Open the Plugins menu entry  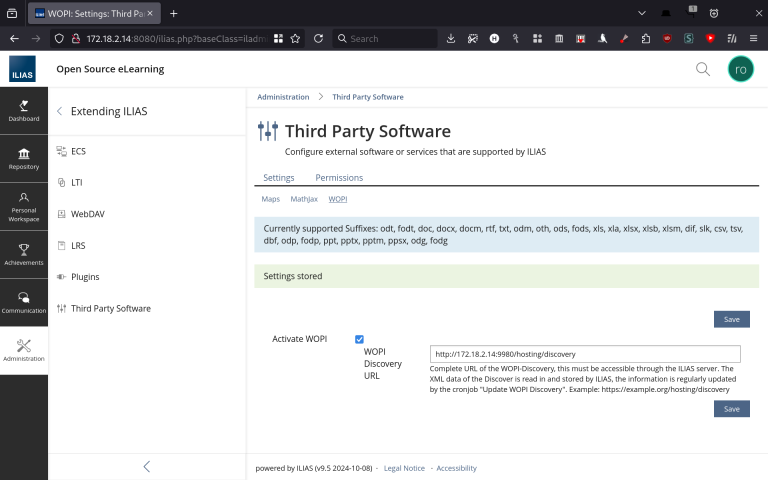point(85,276)
